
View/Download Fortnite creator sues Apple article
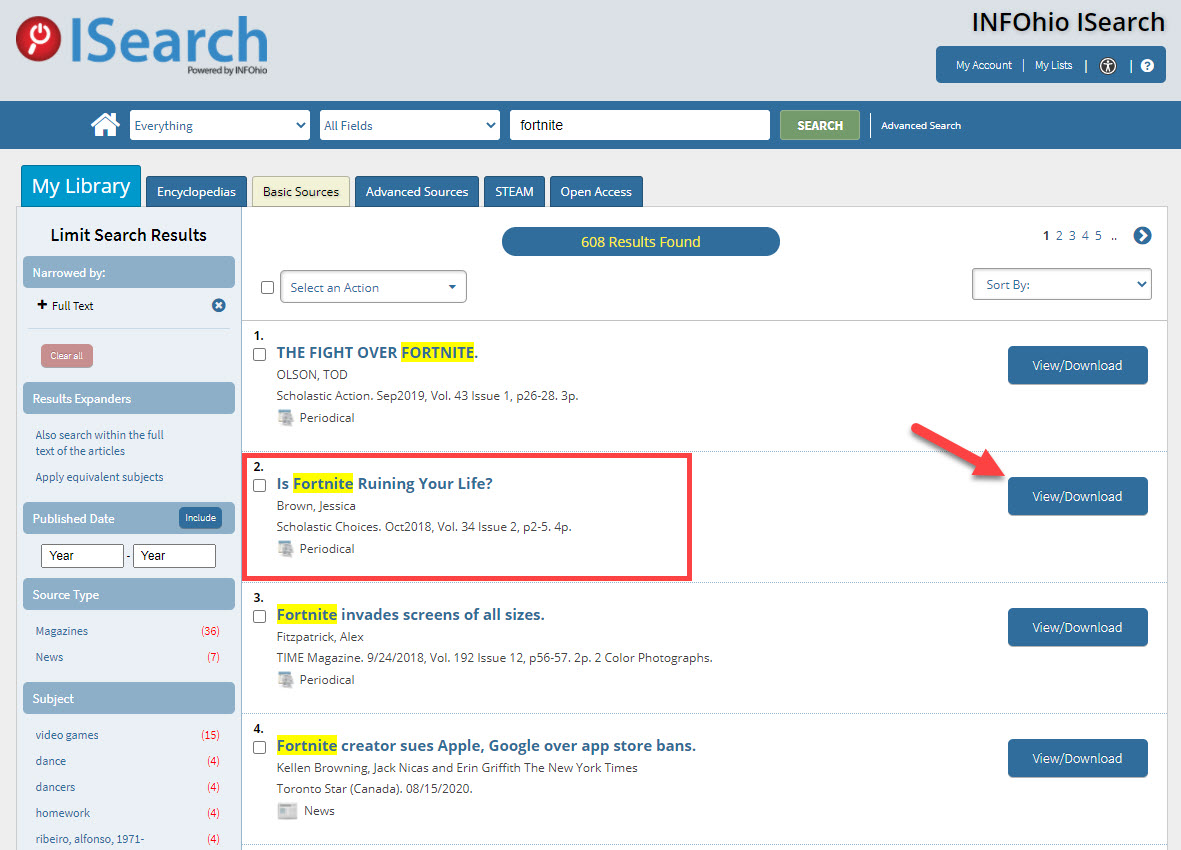tap(1077, 758)
